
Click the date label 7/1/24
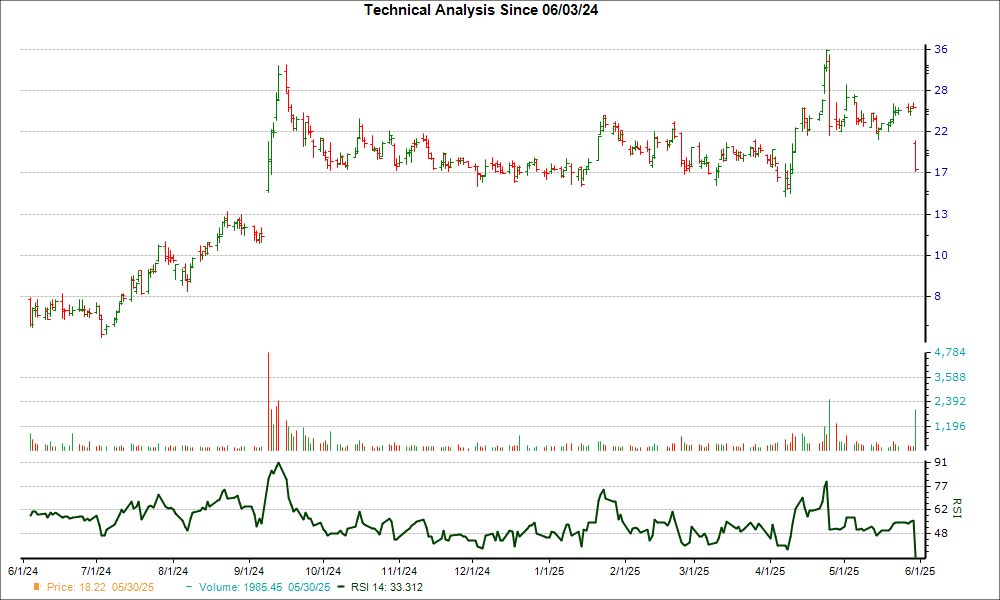(x=96, y=571)
